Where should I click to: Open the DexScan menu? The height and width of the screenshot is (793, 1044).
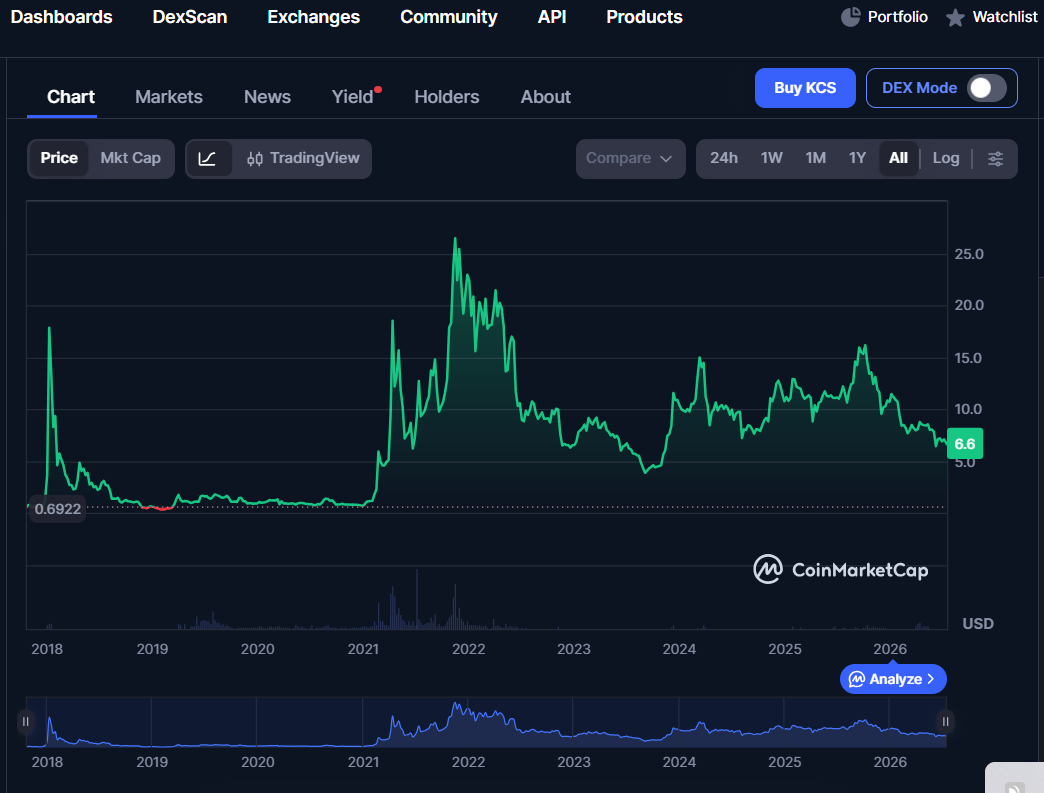(190, 17)
